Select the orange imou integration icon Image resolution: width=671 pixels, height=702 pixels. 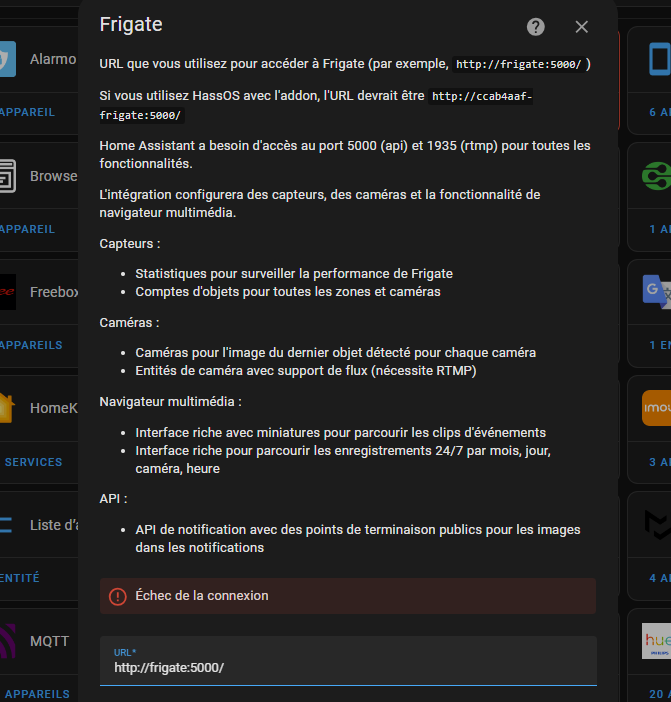pyautogui.click(x=657, y=408)
